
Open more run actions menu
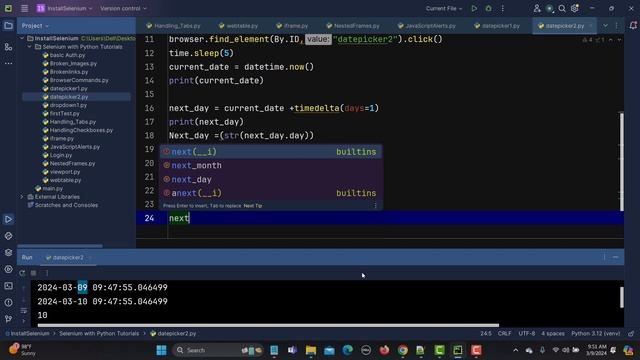point(503,8)
